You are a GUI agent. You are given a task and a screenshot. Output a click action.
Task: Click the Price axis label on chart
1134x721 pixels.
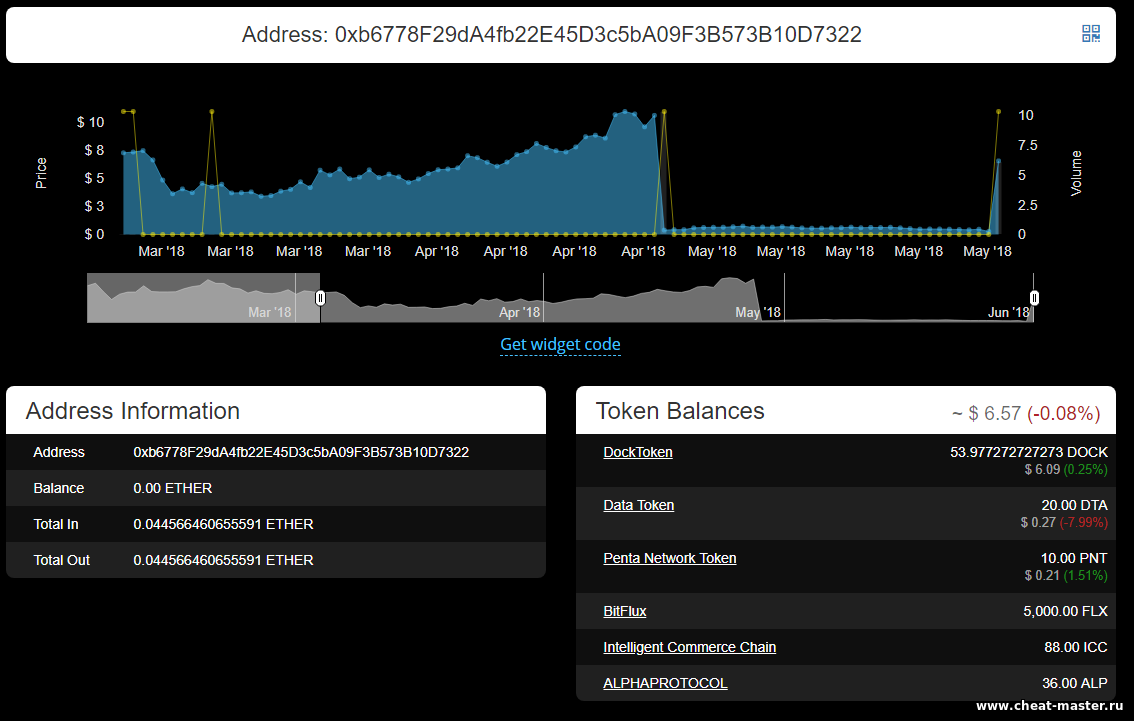(x=41, y=173)
